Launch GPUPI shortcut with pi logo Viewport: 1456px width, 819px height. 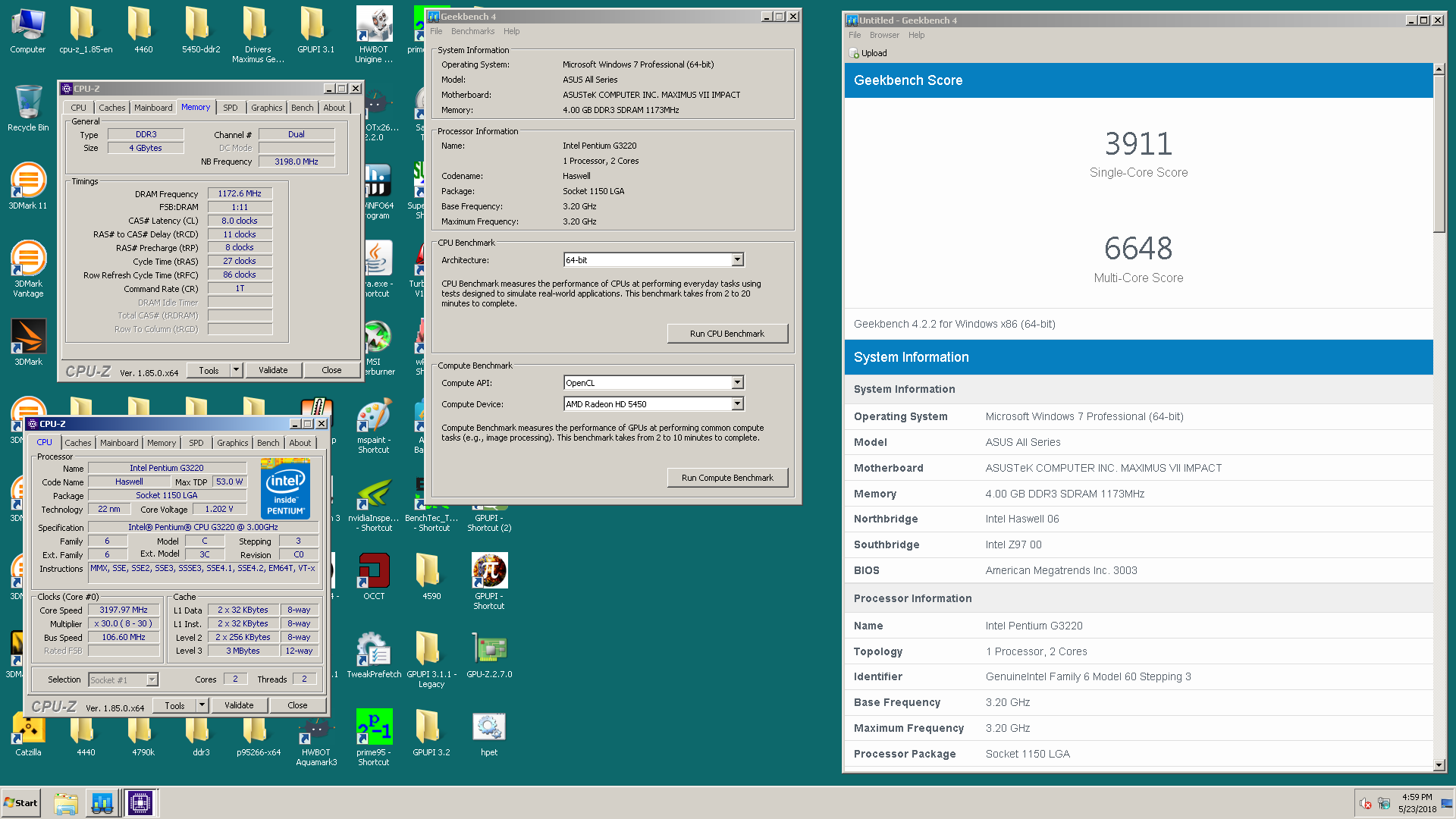click(x=489, y=582)
